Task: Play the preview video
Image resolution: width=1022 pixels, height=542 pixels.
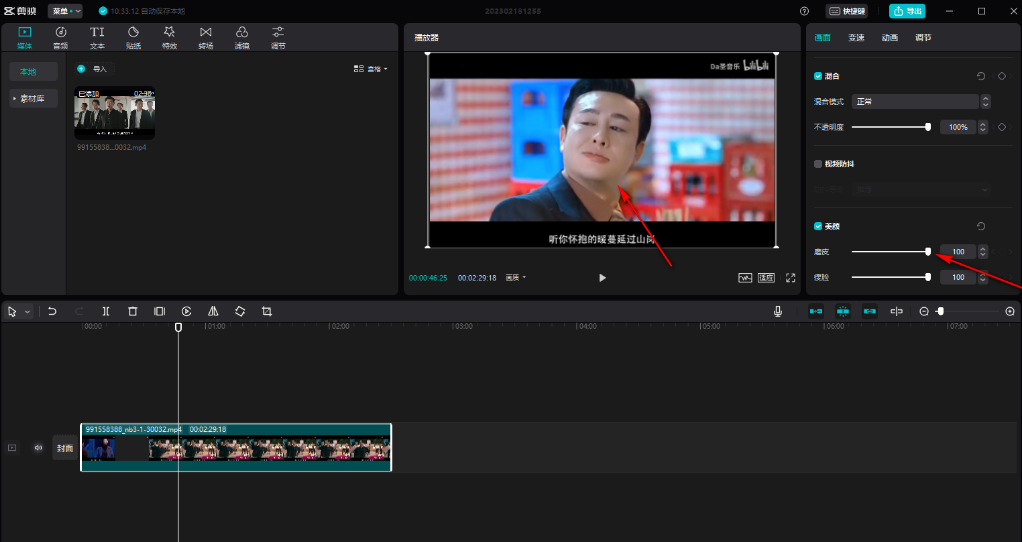Action: (602, 278)
